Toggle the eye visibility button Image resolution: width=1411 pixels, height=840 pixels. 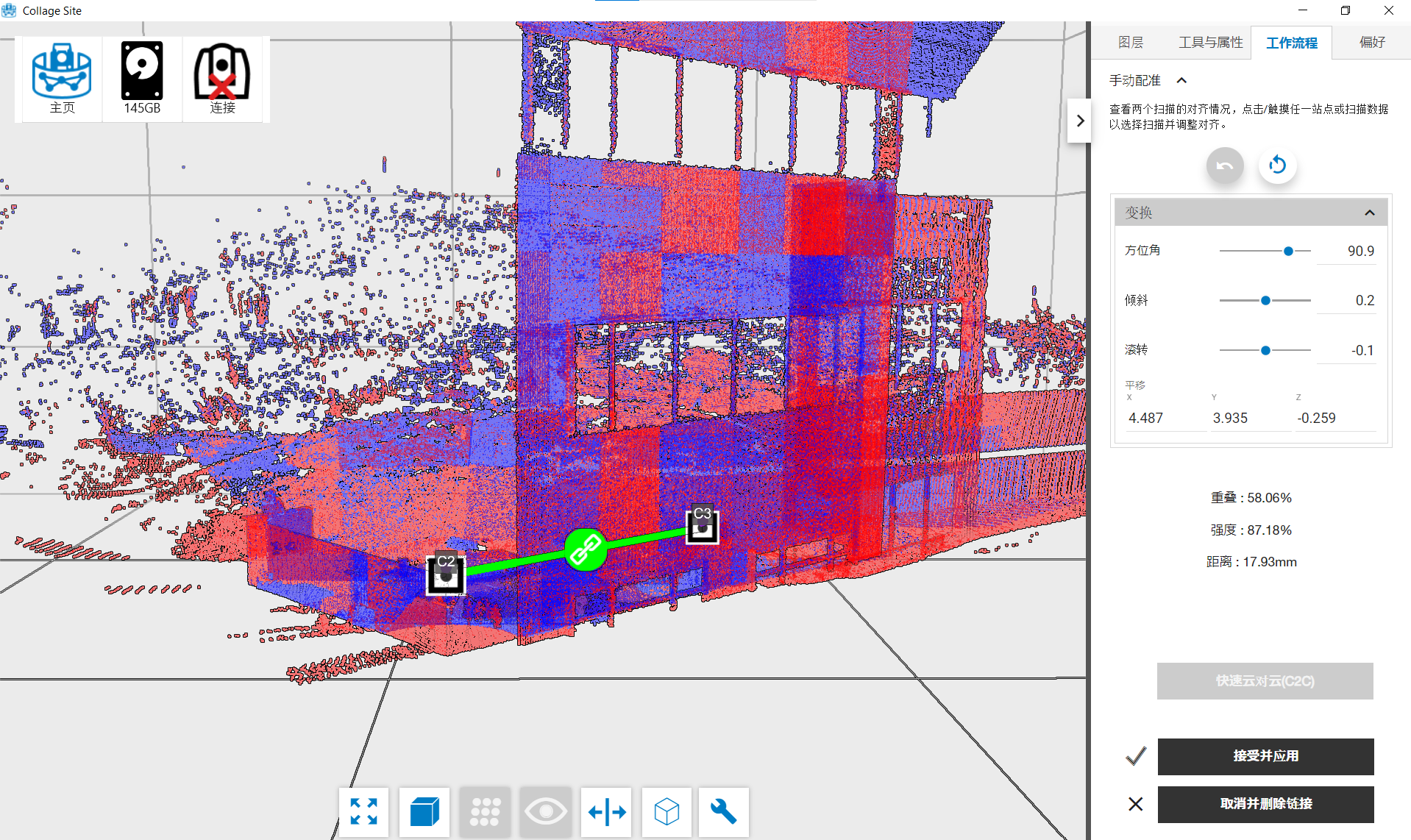pos(545,812)
